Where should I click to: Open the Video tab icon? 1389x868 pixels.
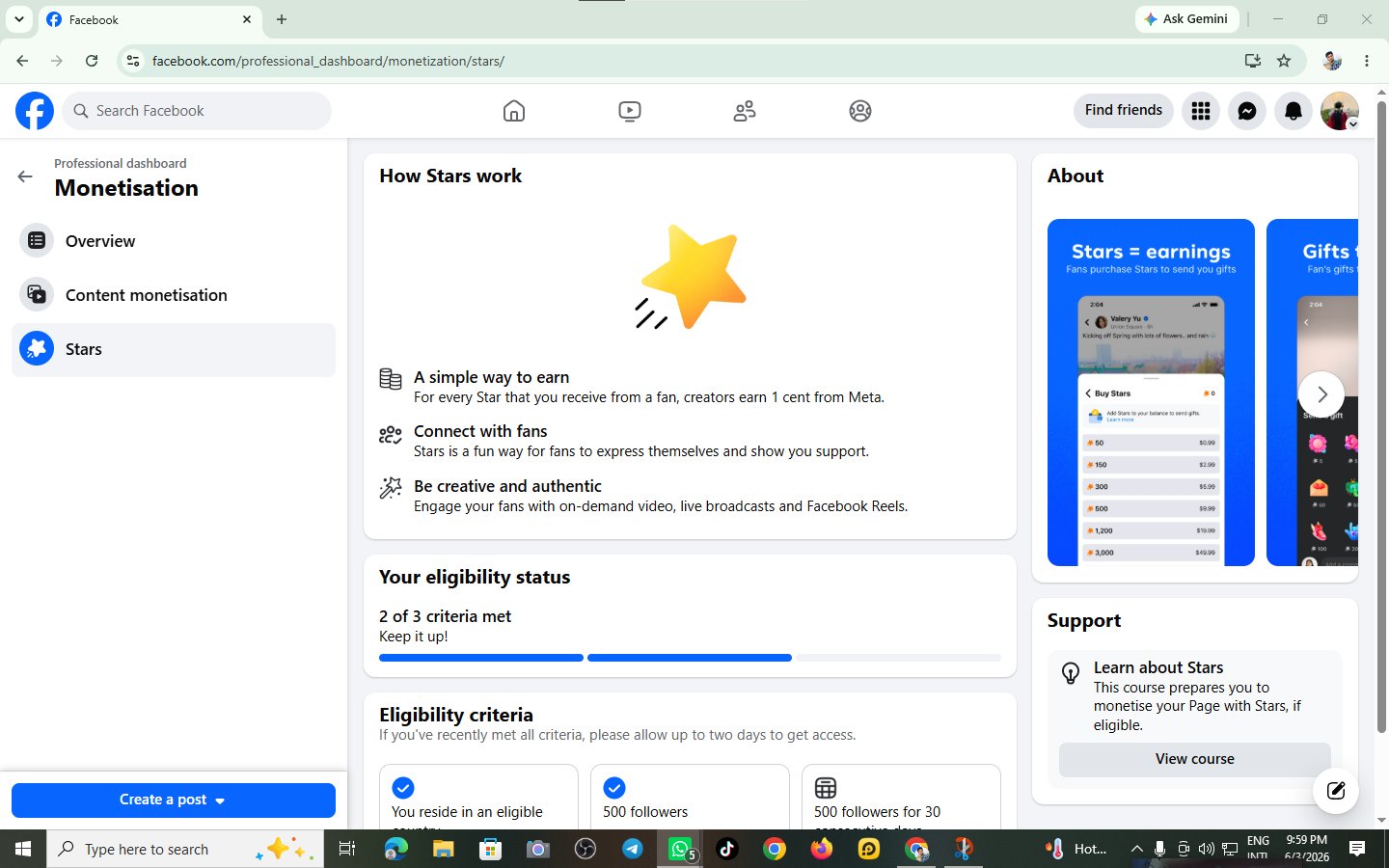(x=630, y=111)
